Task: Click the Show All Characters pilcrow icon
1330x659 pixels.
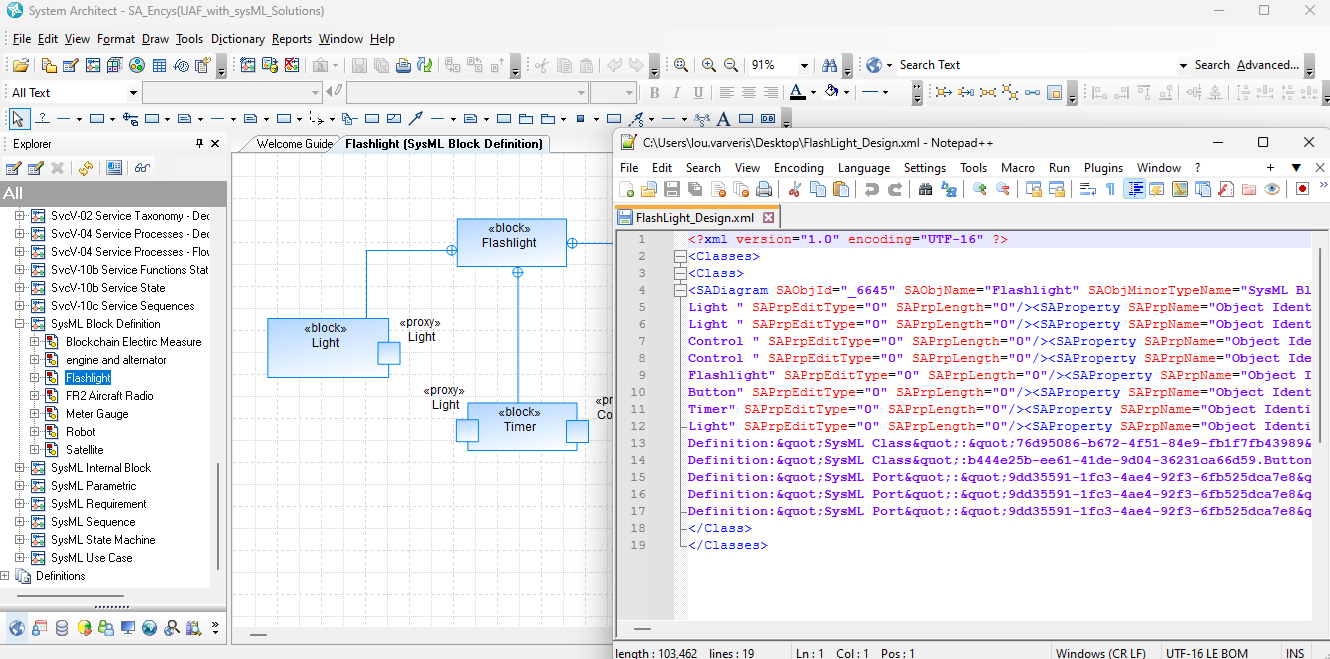Action: pos(1110,189)
